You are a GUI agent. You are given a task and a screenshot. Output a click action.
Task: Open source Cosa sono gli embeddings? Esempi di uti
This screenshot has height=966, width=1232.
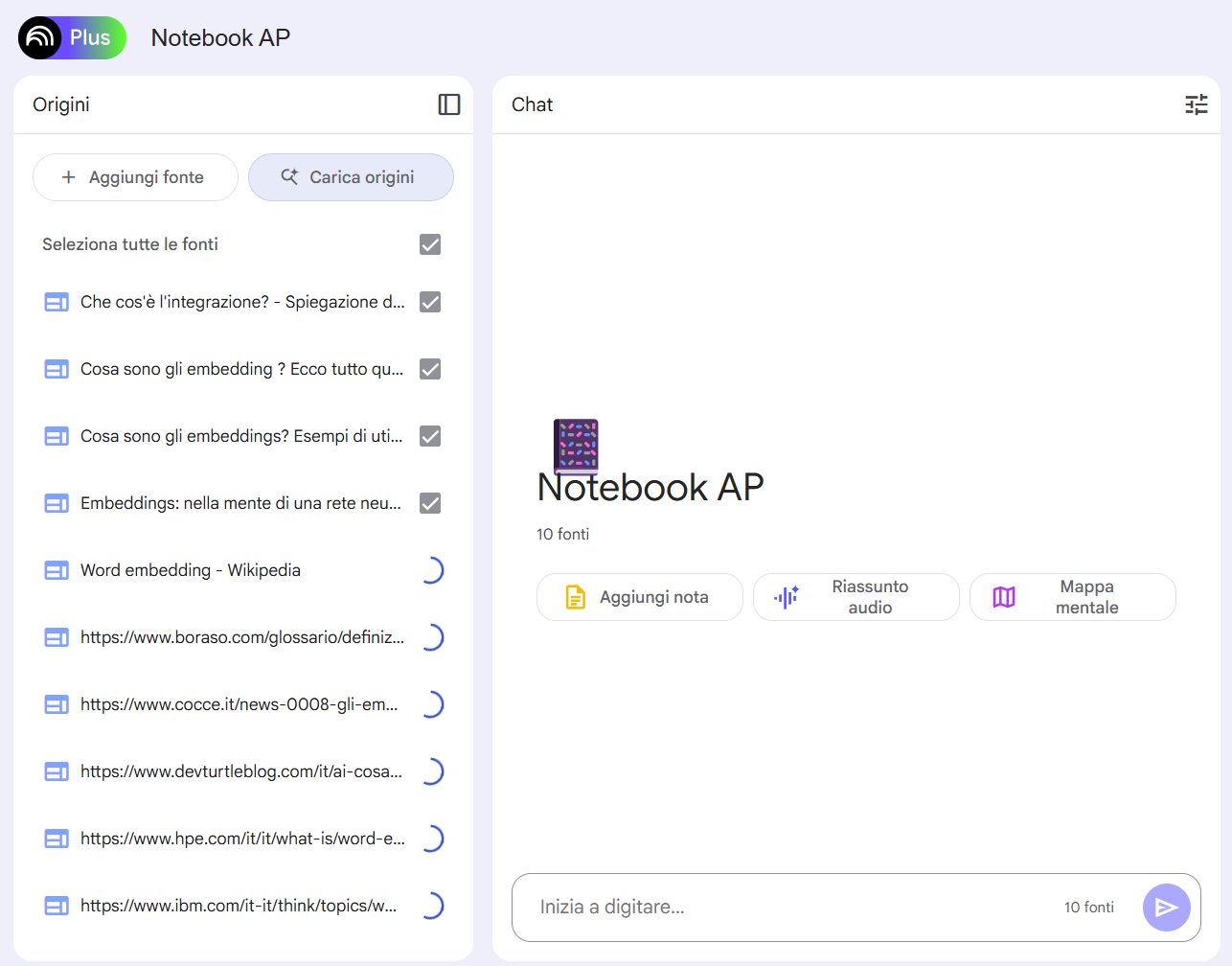(241, 436)
